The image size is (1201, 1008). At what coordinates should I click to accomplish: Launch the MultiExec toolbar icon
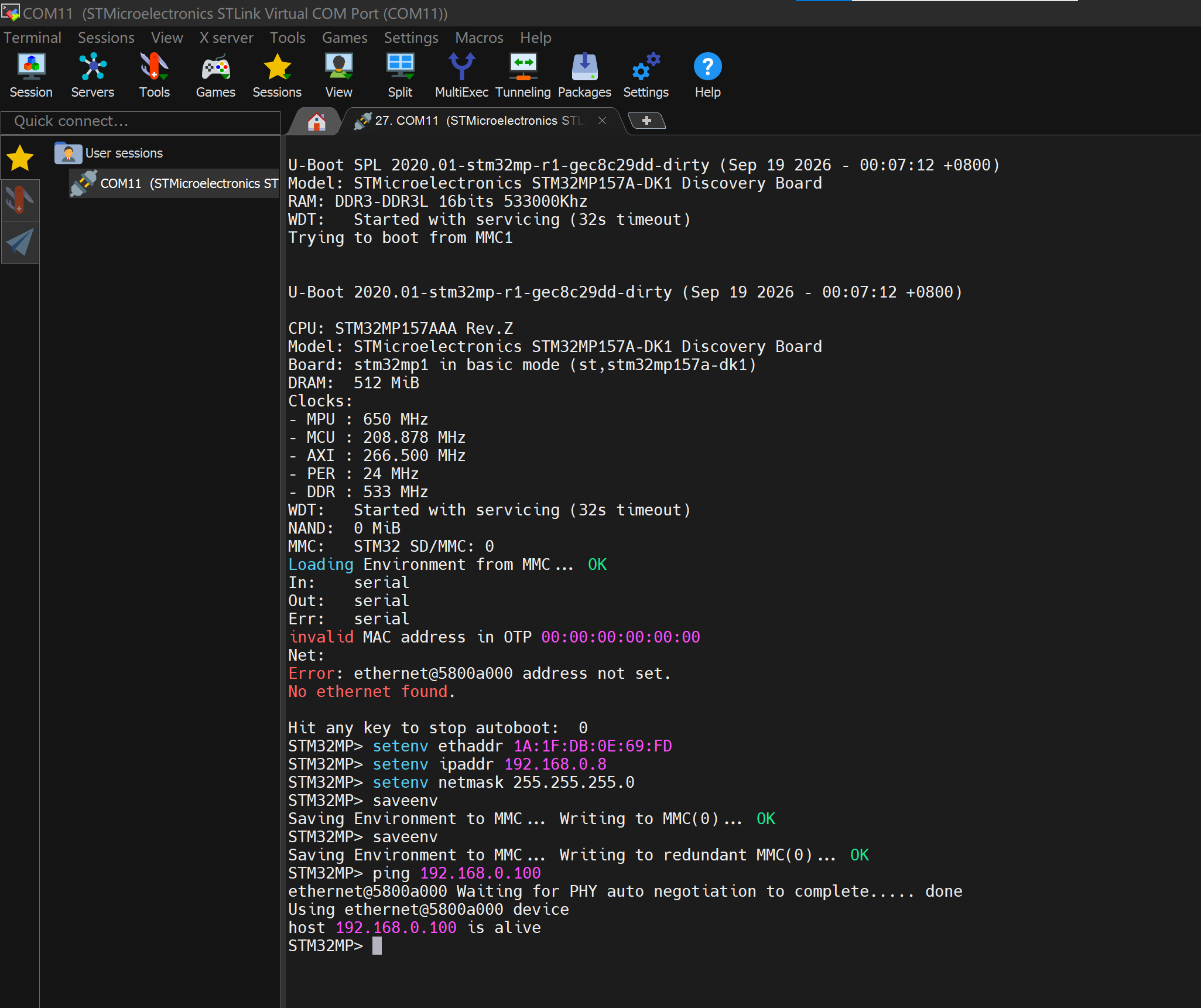coord(461,76)
